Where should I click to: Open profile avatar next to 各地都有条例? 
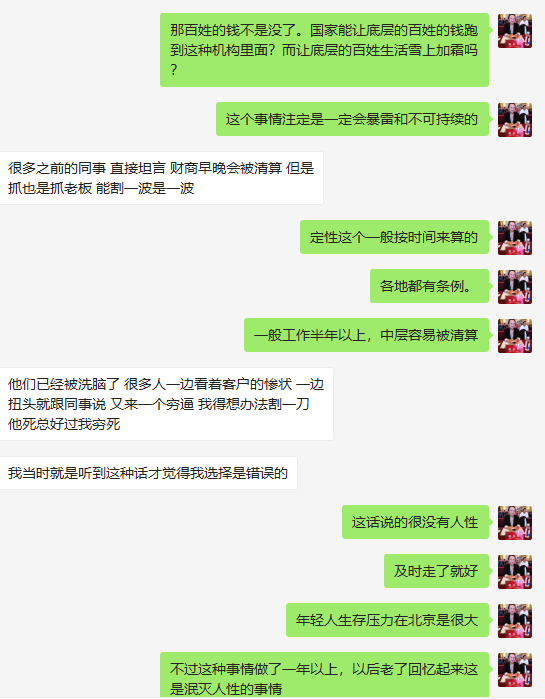coord(515,287)
